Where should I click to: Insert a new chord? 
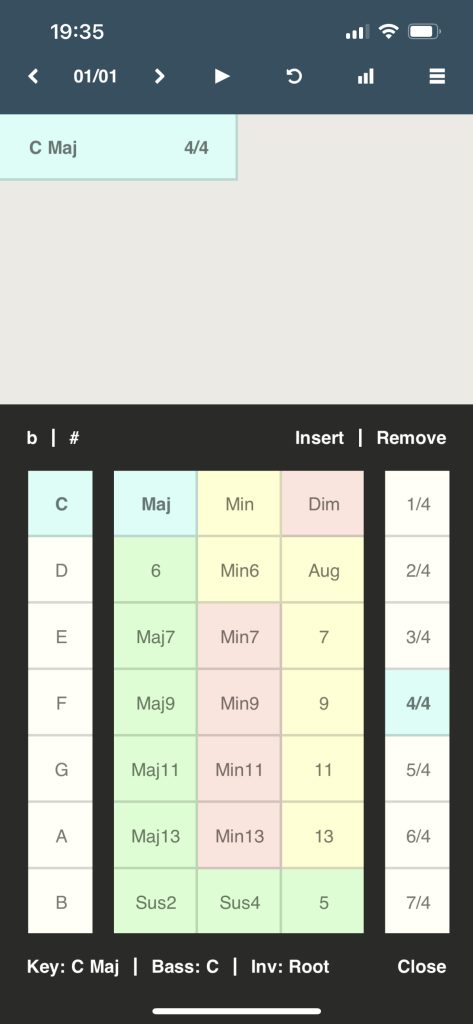point(319,438)
